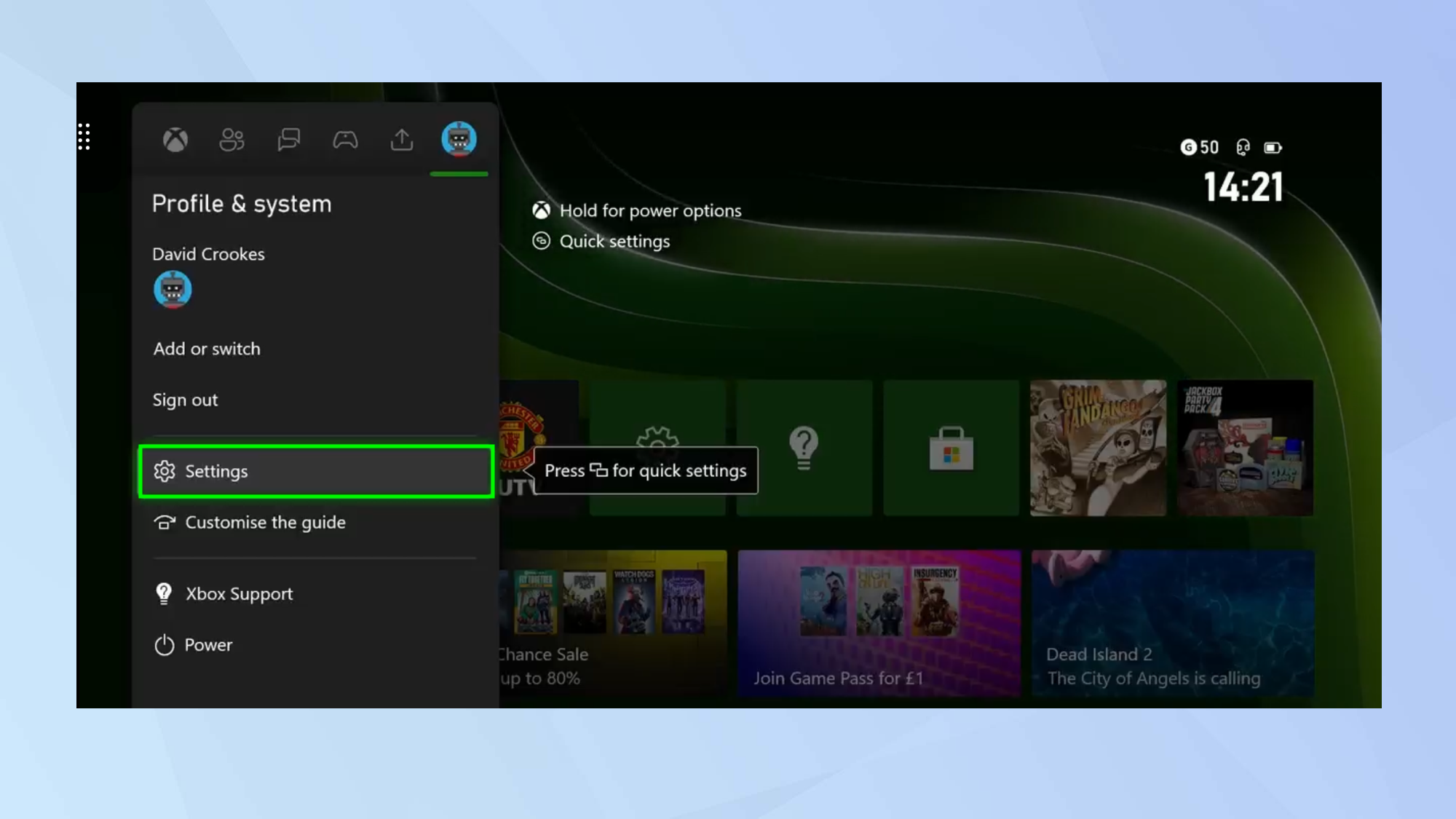Toggle Quick settings panel open

tap(614, 241)
